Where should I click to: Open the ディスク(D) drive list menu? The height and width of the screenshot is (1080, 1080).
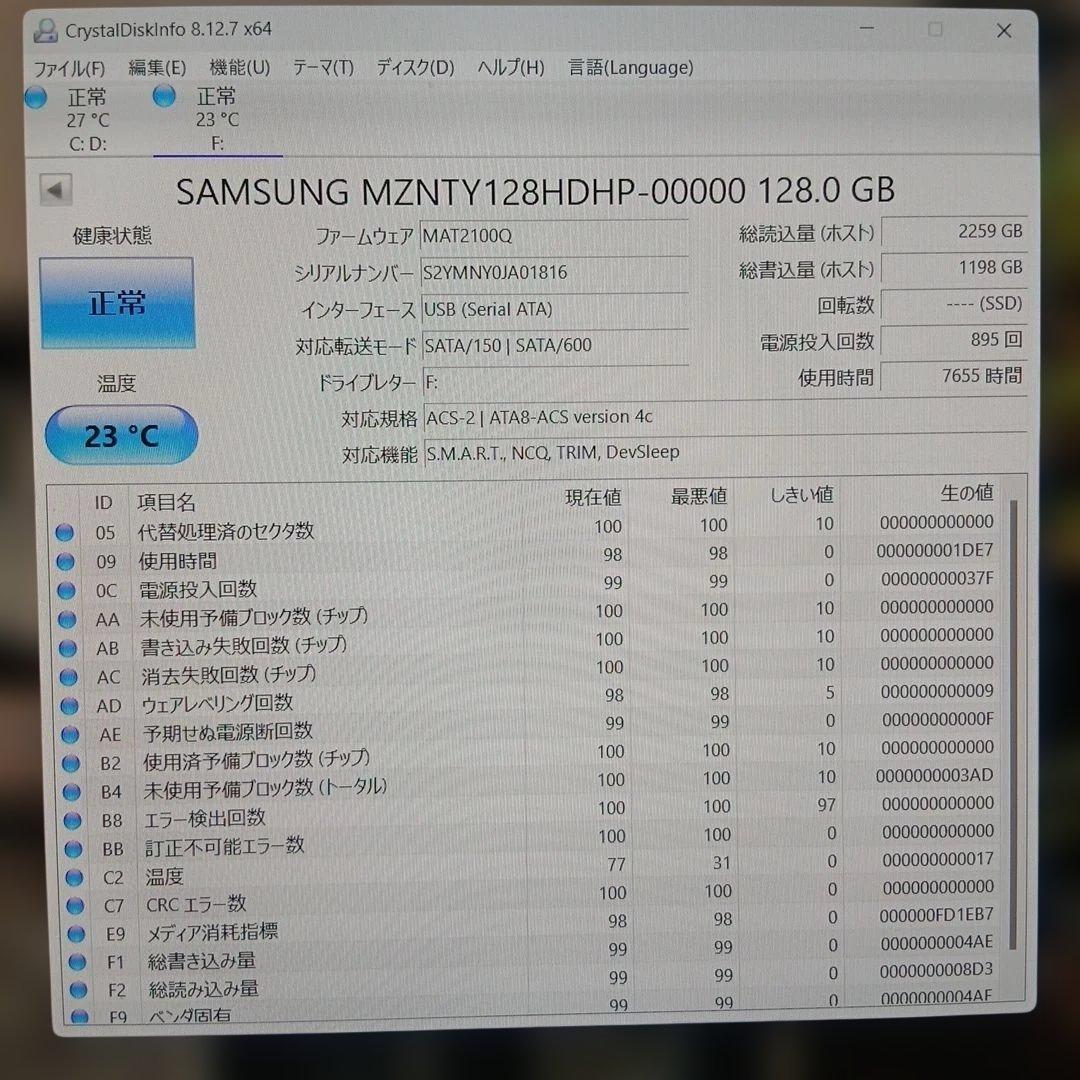tap(413, 67)
